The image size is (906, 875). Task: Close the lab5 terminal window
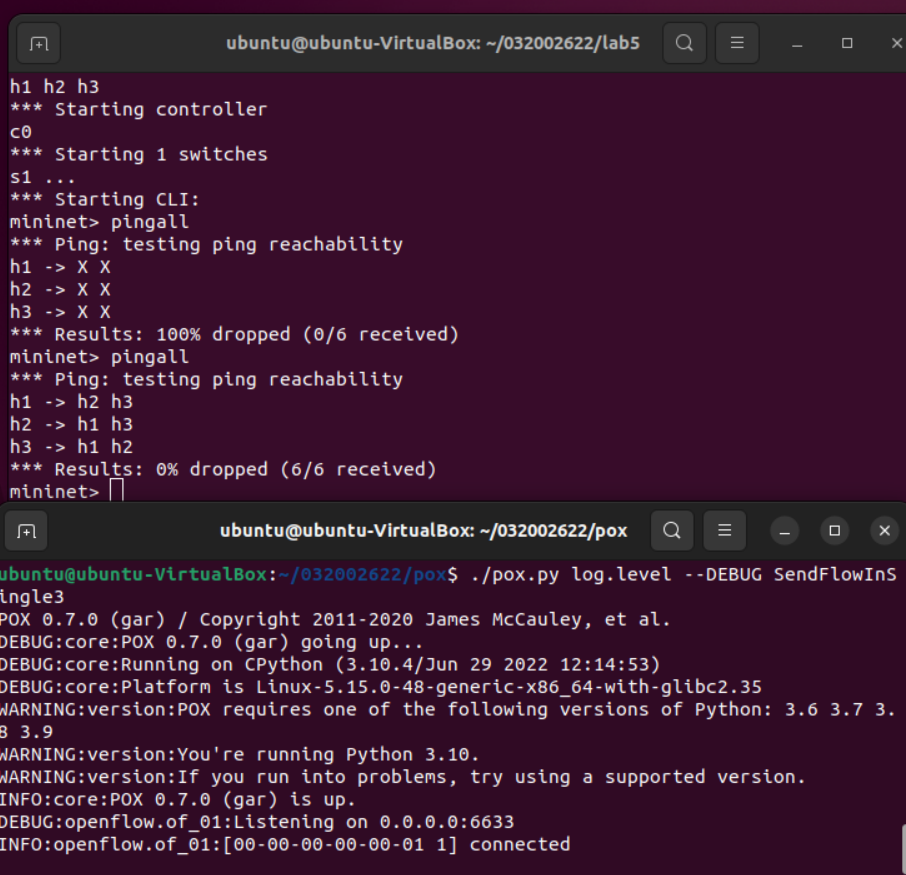[896, 43]
